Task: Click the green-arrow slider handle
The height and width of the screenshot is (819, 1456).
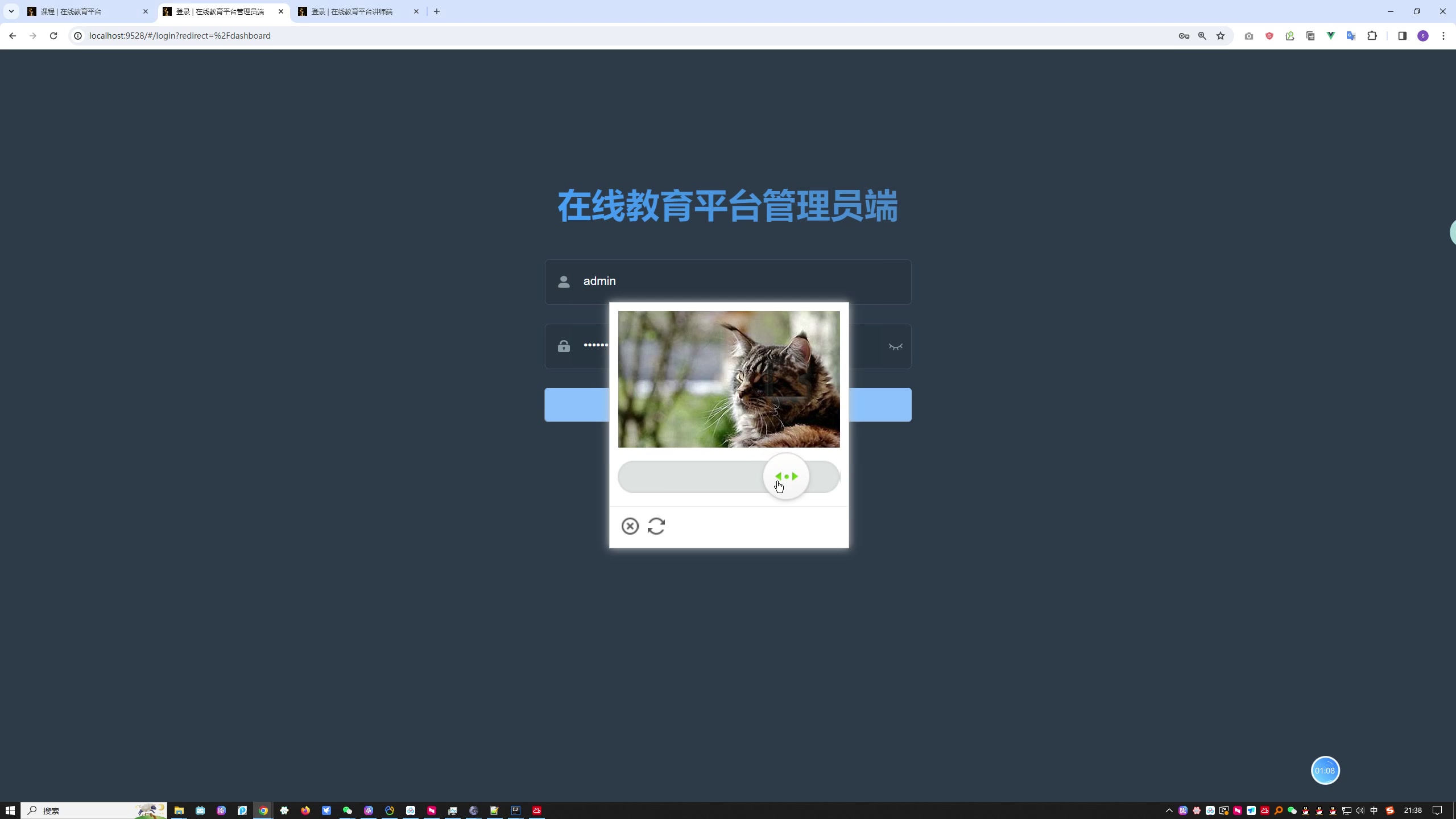Action: coord(786,477)
